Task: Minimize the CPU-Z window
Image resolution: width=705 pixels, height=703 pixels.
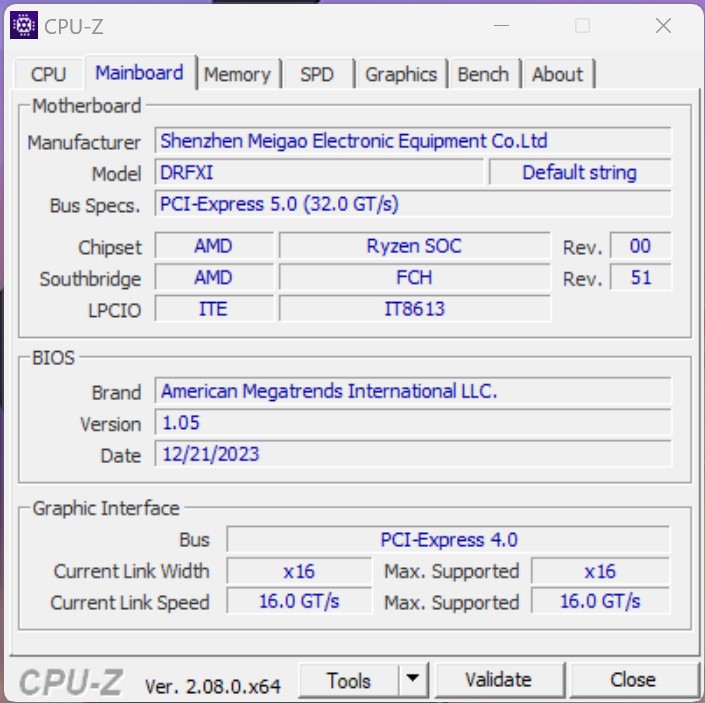Action: 501,26
